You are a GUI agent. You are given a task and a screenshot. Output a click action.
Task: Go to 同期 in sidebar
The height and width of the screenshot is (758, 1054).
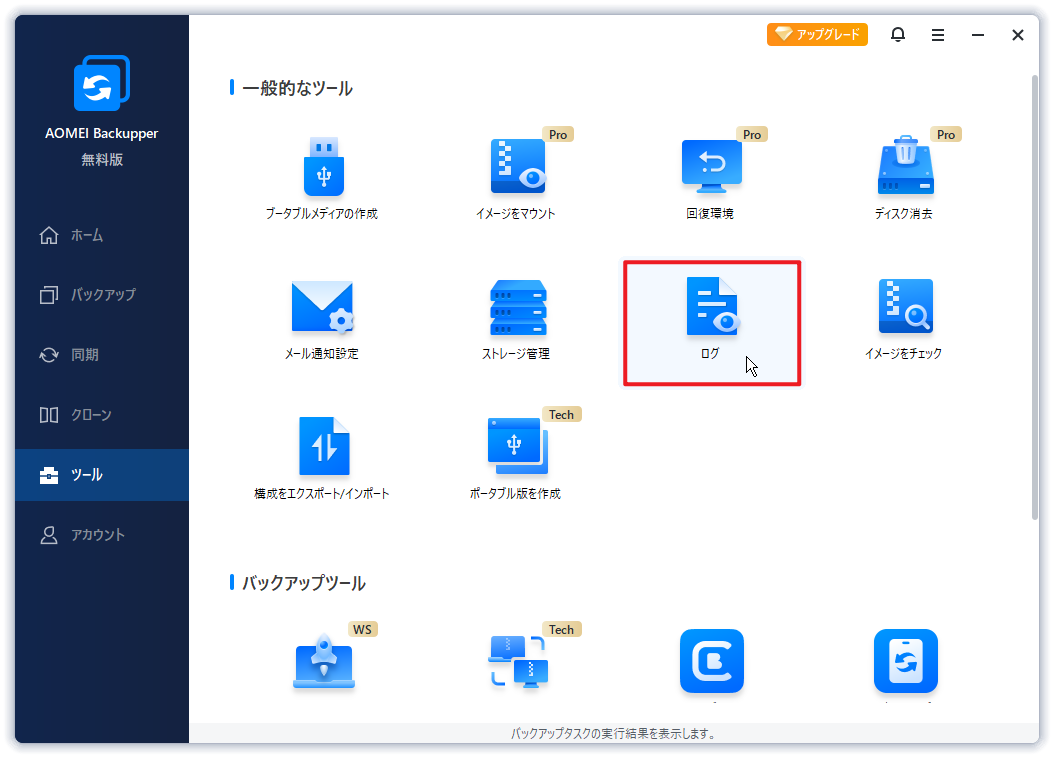point(102,354)
